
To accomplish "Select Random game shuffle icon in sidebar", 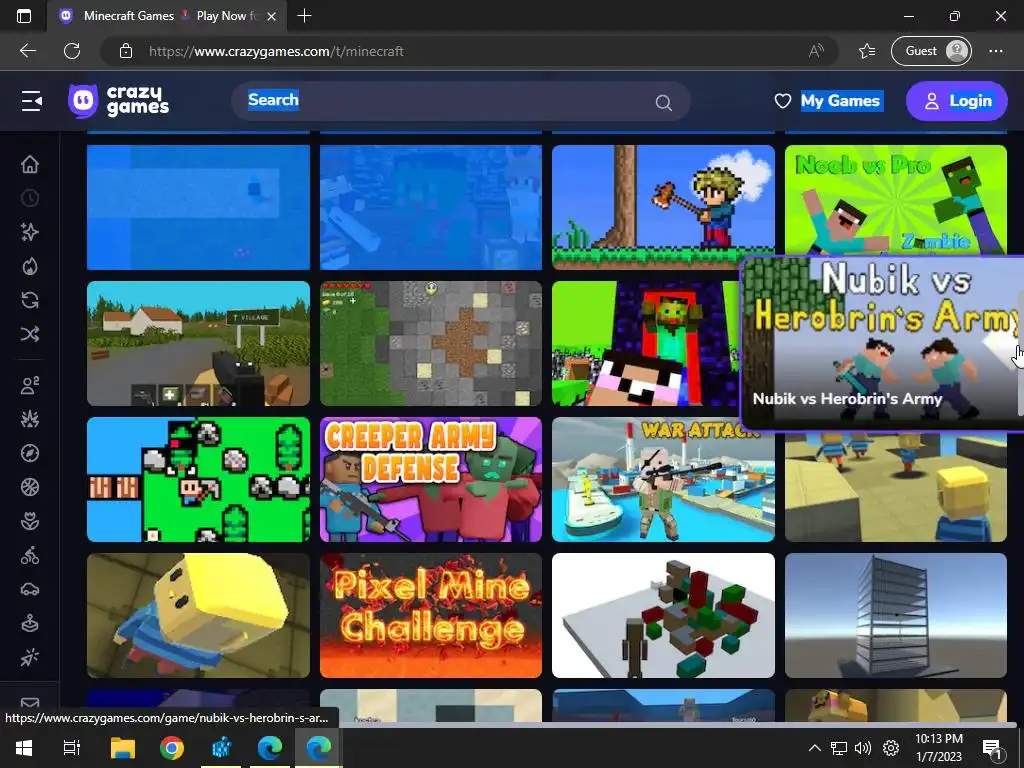I will [30, 334].
